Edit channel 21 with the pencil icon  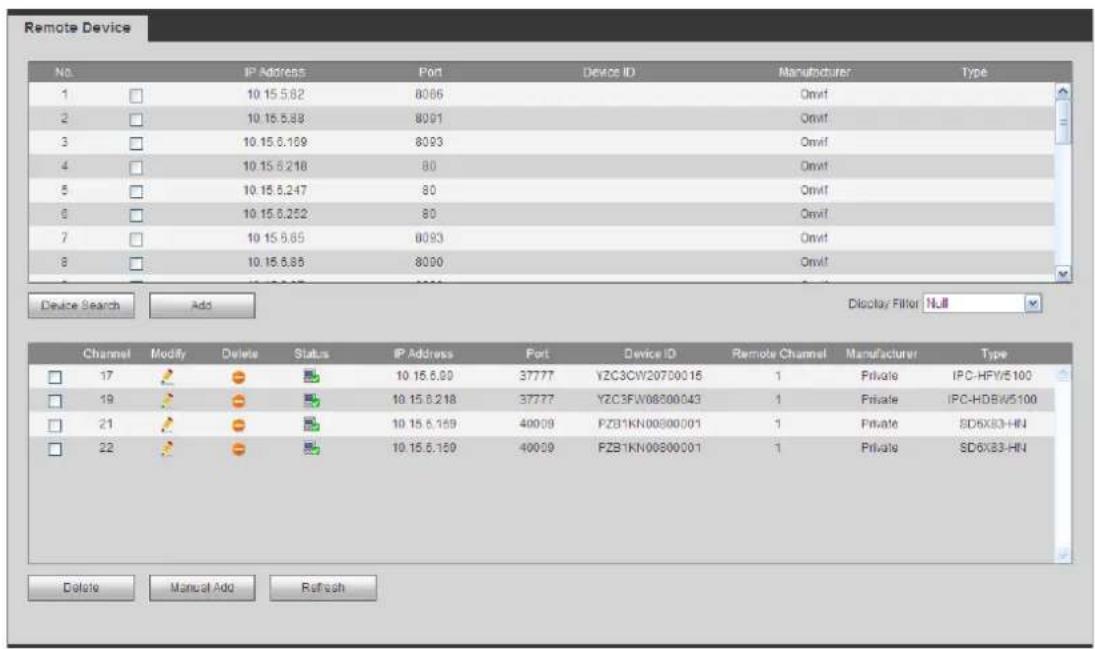coord(167,424)
